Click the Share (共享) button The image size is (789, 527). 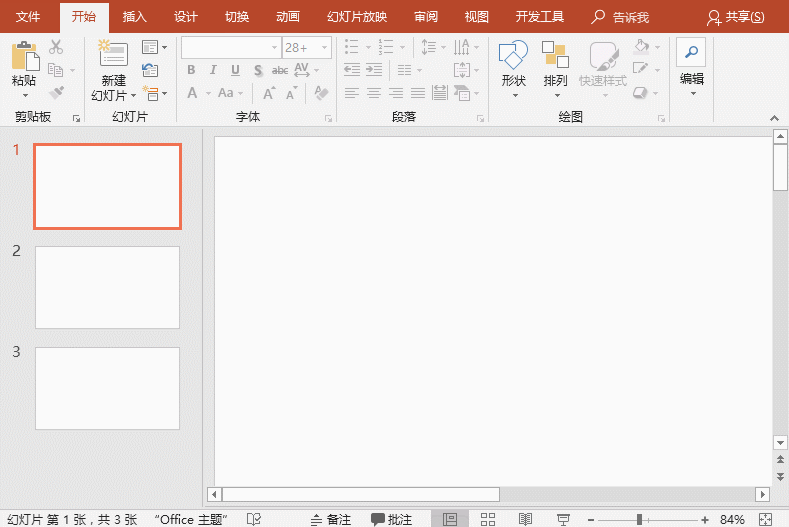pyautogui.click(x=735, y=17)
